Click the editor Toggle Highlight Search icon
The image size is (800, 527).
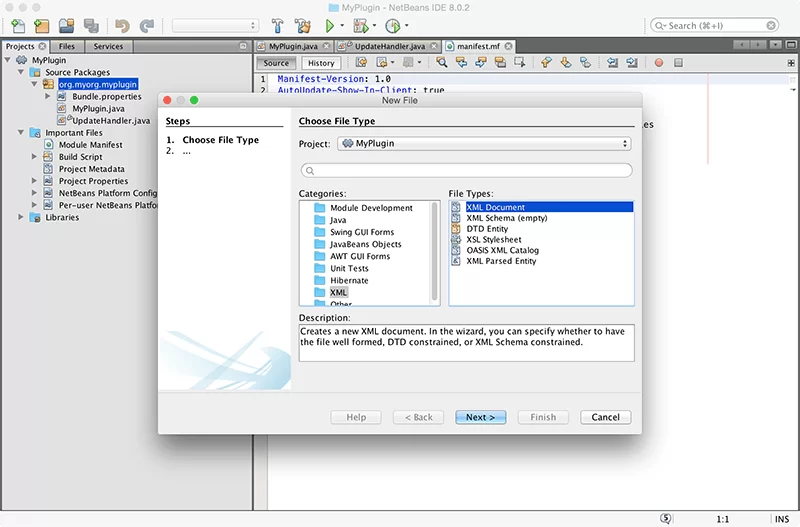point(500,63)
